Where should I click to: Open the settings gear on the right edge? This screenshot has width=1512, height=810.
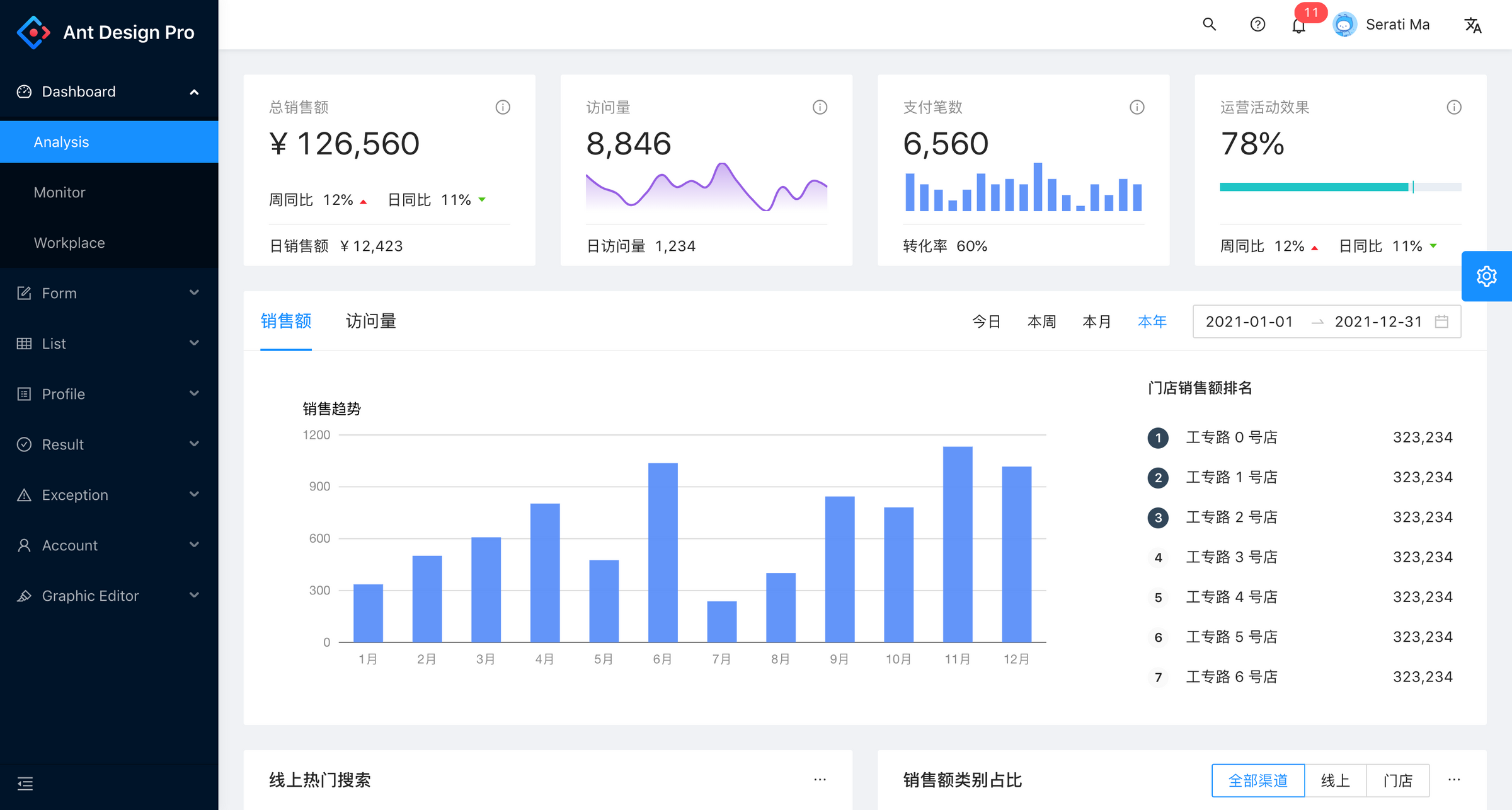(x=1486, y=275)
